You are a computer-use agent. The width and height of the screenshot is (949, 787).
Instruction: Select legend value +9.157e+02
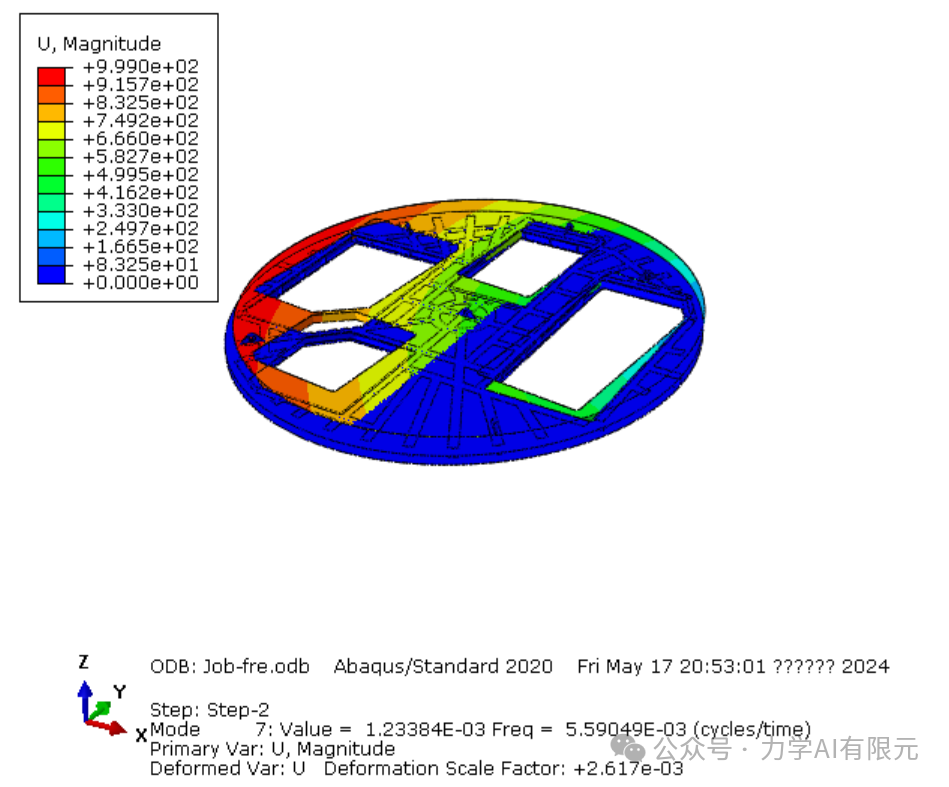140,84
